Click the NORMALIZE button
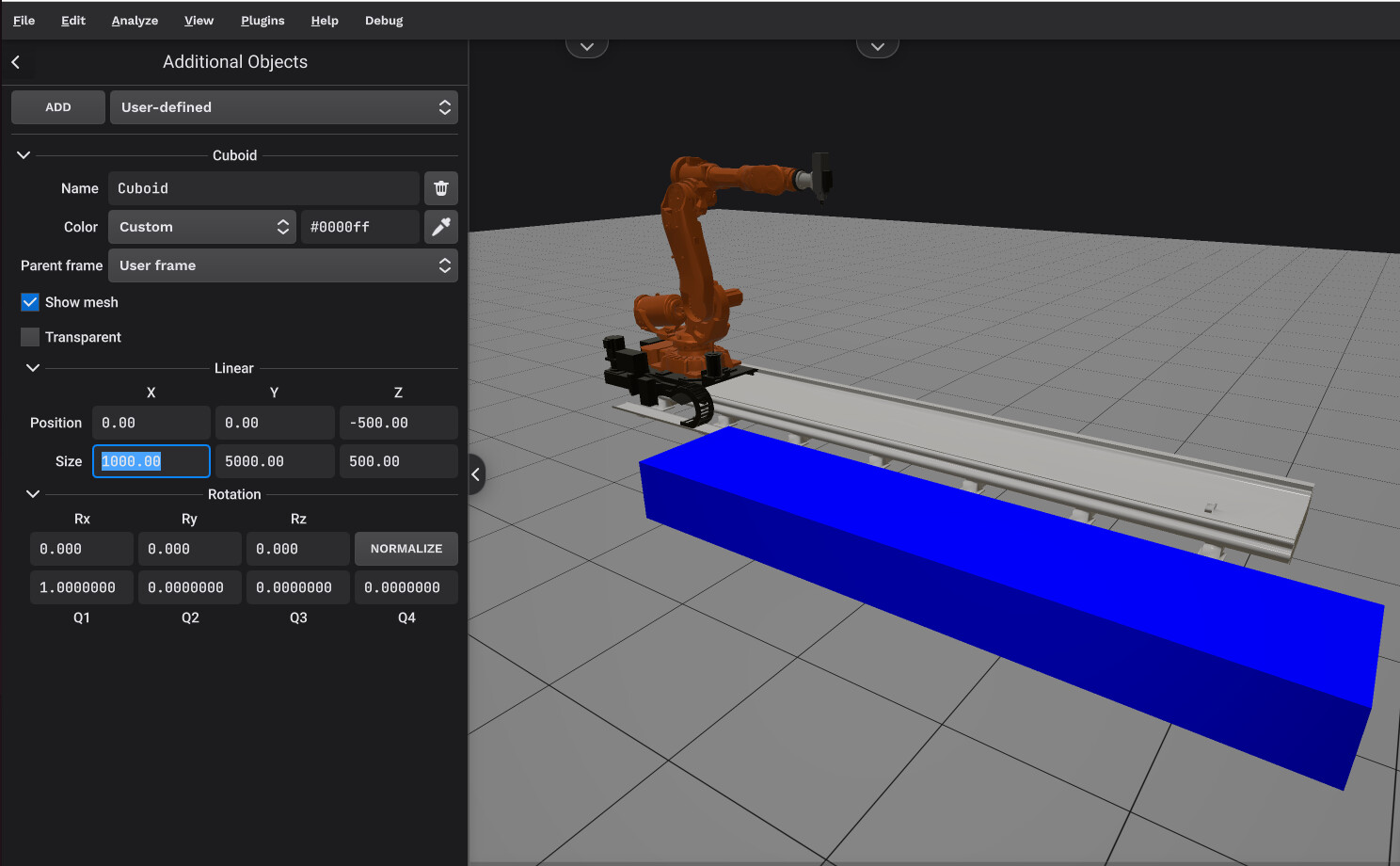1400x866 pixels. (406, 549)
